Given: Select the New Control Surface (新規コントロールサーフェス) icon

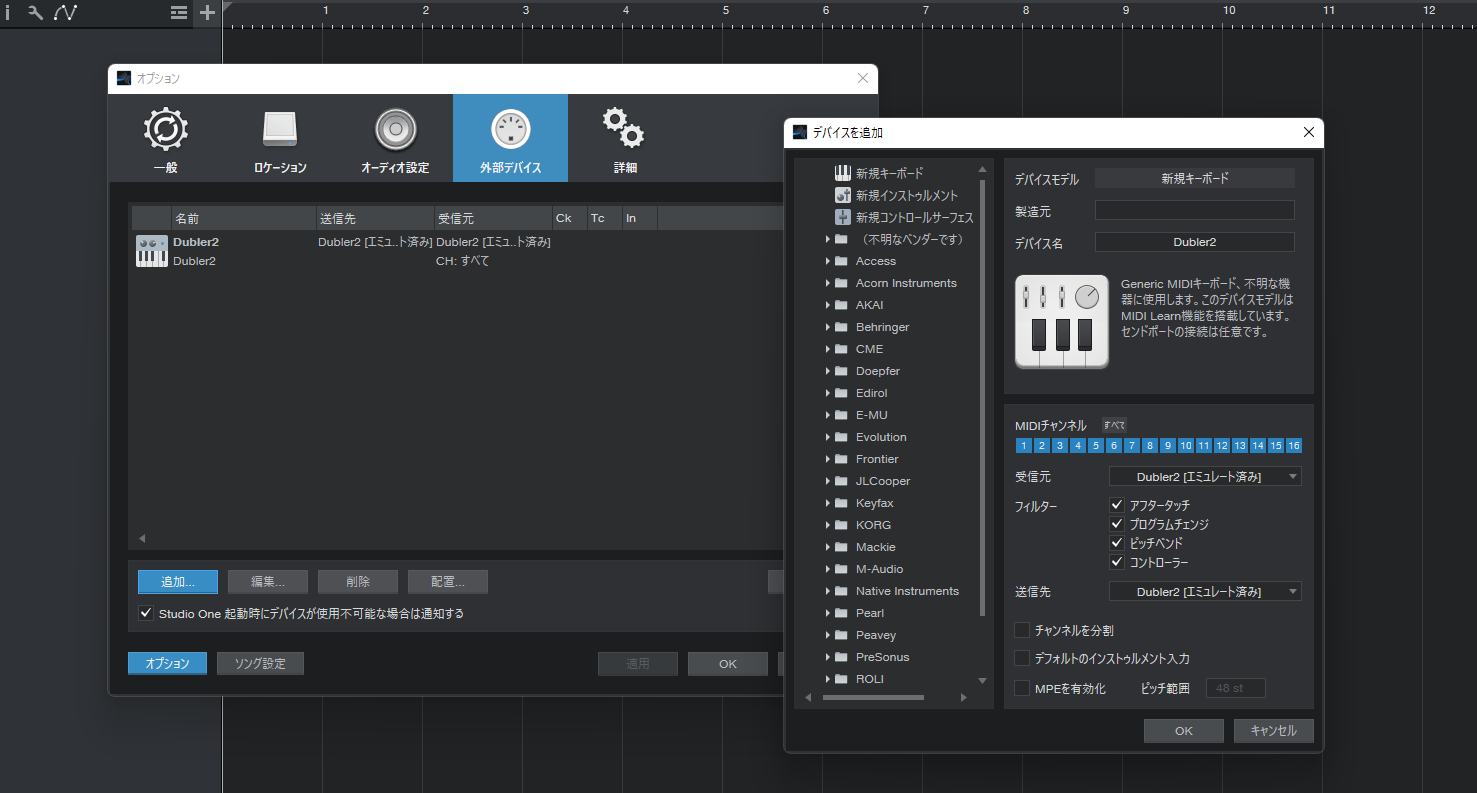Looking at the screenshot, I should click(x=842, y=217).
